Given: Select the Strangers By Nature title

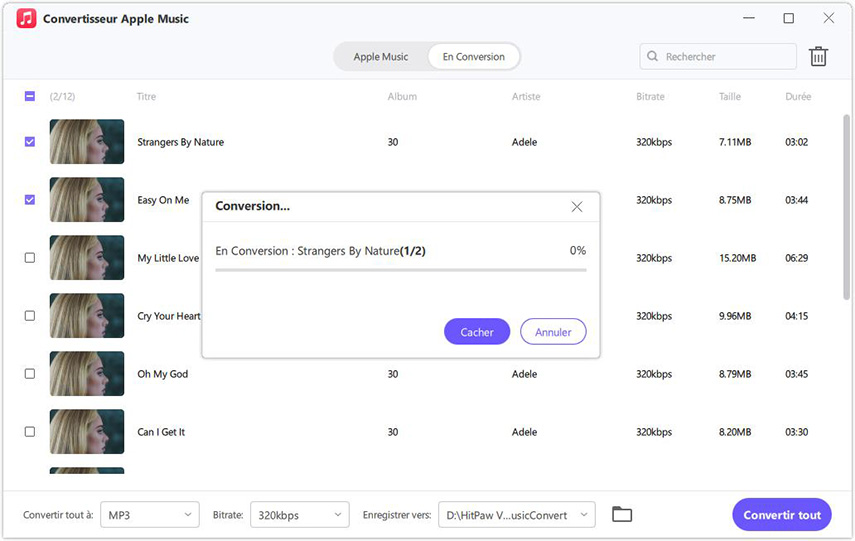Looking at the screenshot, I should coord(180,142).
